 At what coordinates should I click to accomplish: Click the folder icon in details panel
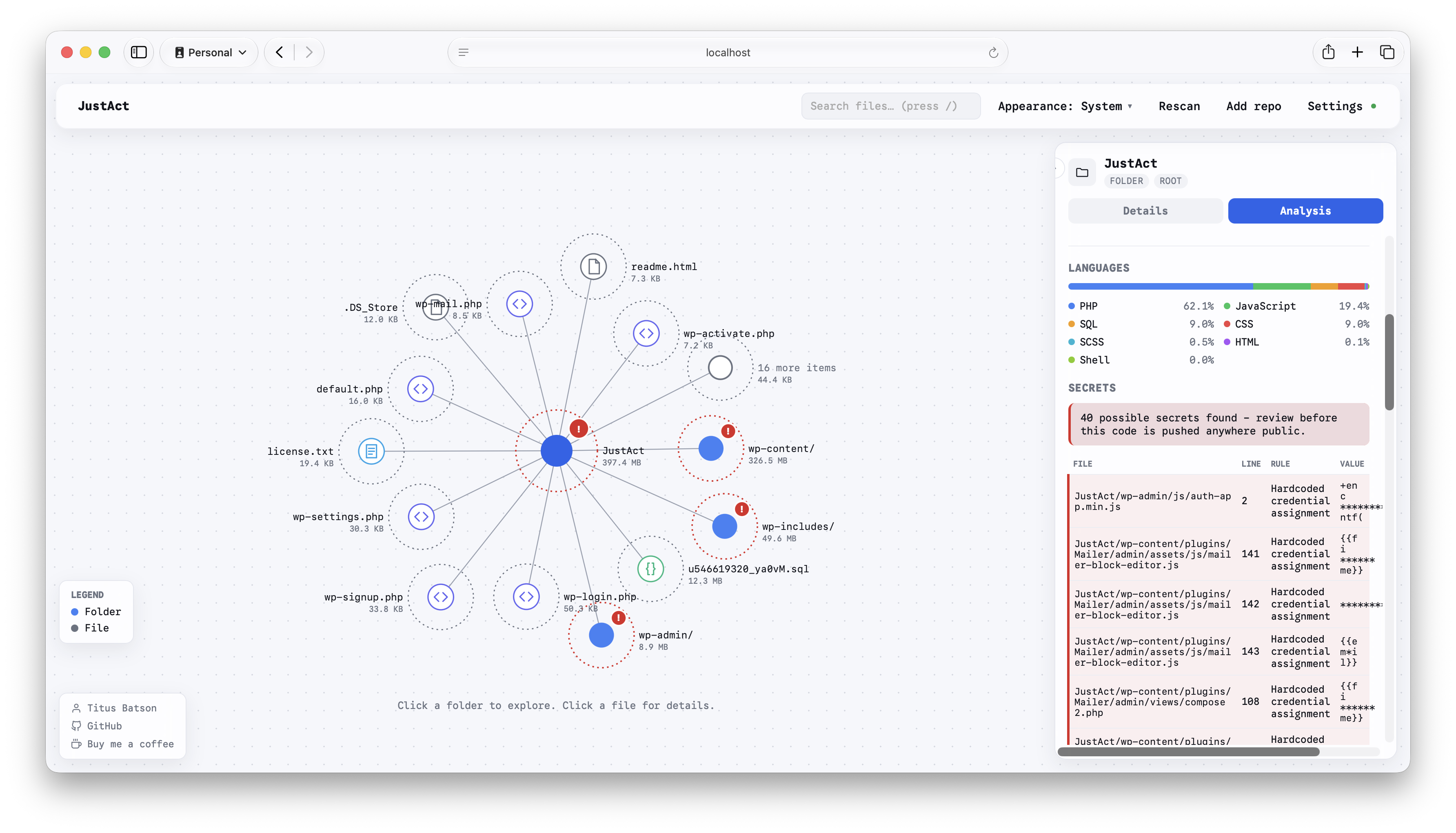click(x=1082, y=172)
